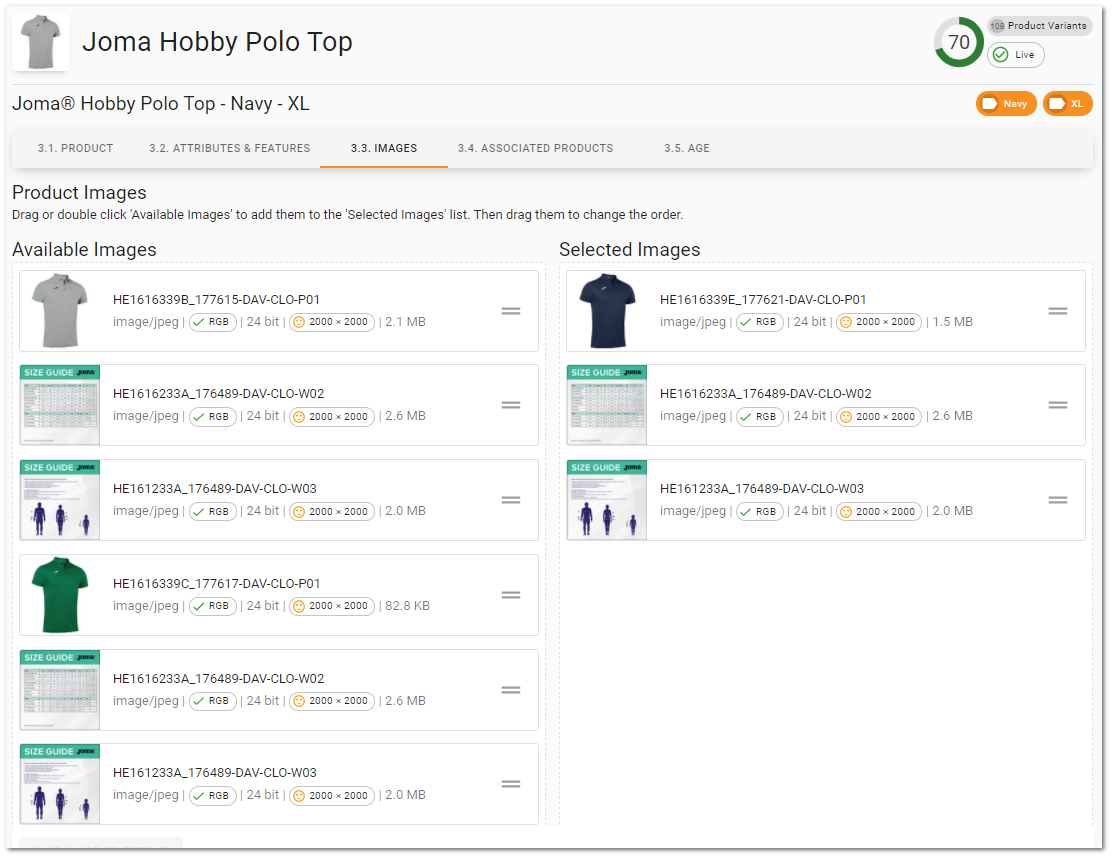Click the Navy variant tag
The image size is (1112, 858).
pyautogui.click(x=1006, y=104)
